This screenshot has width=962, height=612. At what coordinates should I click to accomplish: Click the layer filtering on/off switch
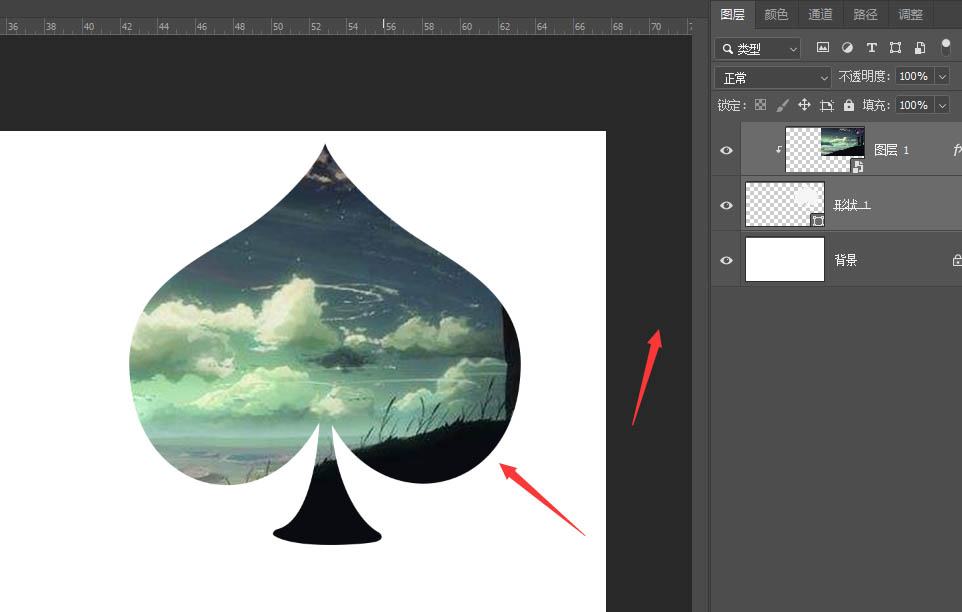pos(945,47)
